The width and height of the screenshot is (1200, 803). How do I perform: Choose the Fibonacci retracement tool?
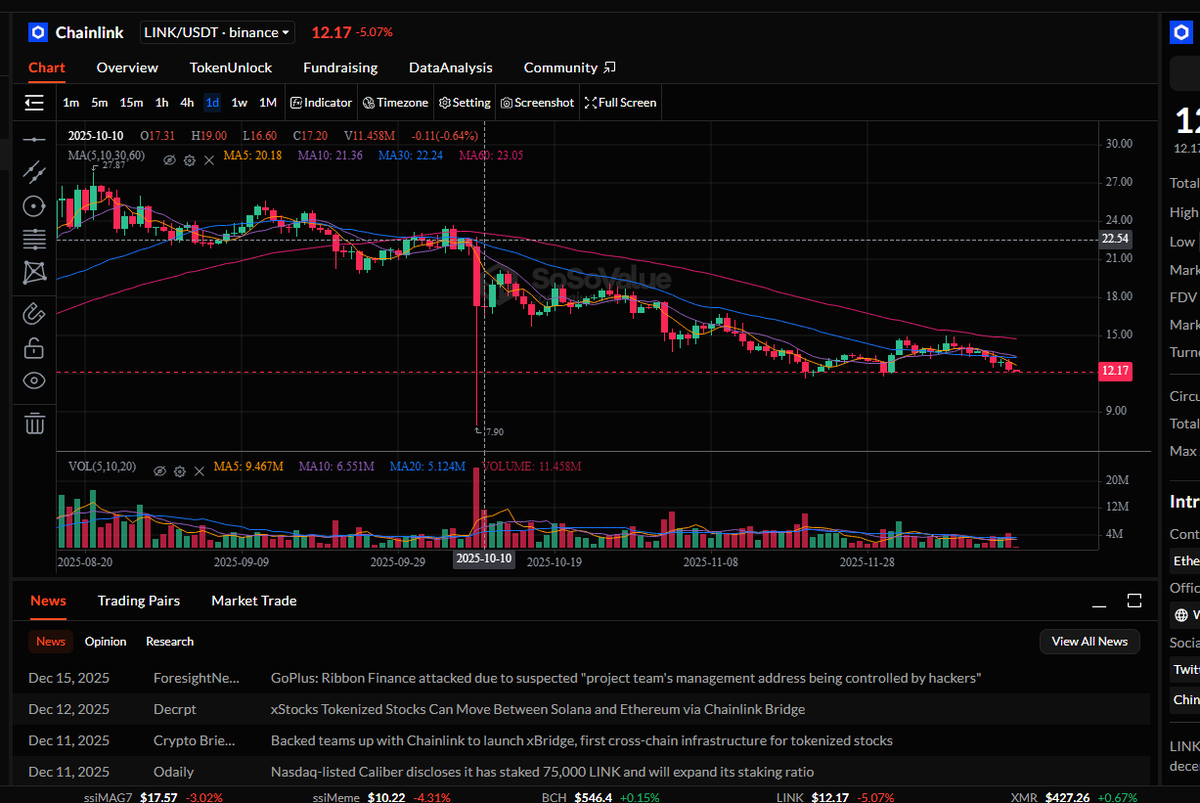point(34,238)
